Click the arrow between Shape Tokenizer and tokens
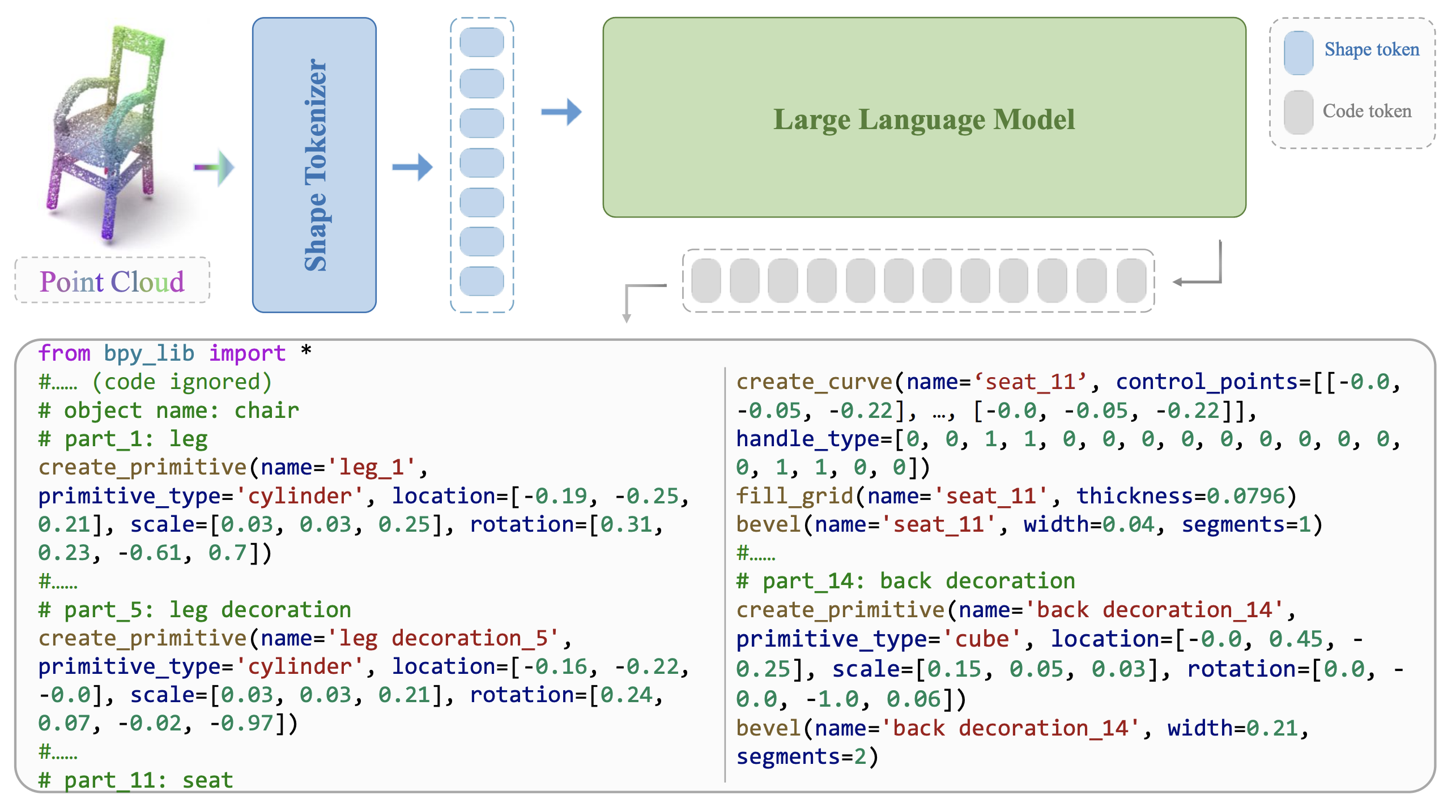The height and width of the screenshot is (812, 1456). click(412, 167)
